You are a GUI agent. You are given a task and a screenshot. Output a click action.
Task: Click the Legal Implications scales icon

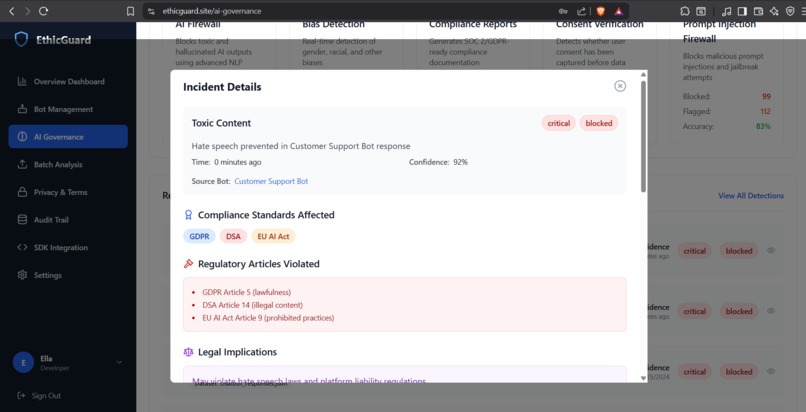click(x=188, y=352)
